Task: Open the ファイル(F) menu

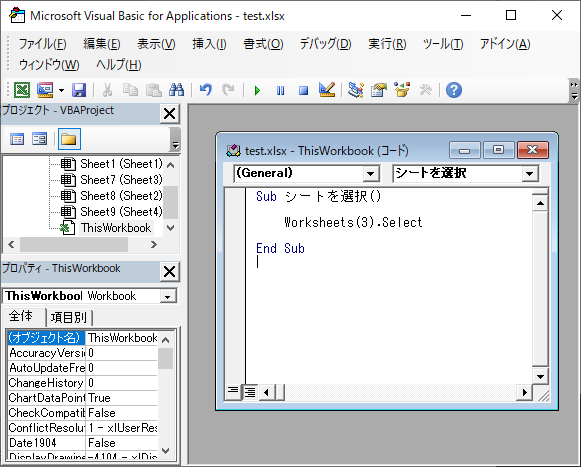Action: click(x=42, y=44)
